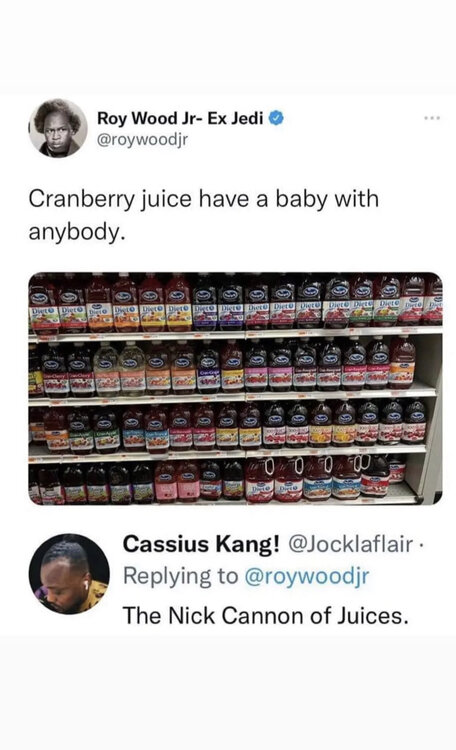
Task: Open Roy Wood Jr's profile picture
Action: point(58,128)
